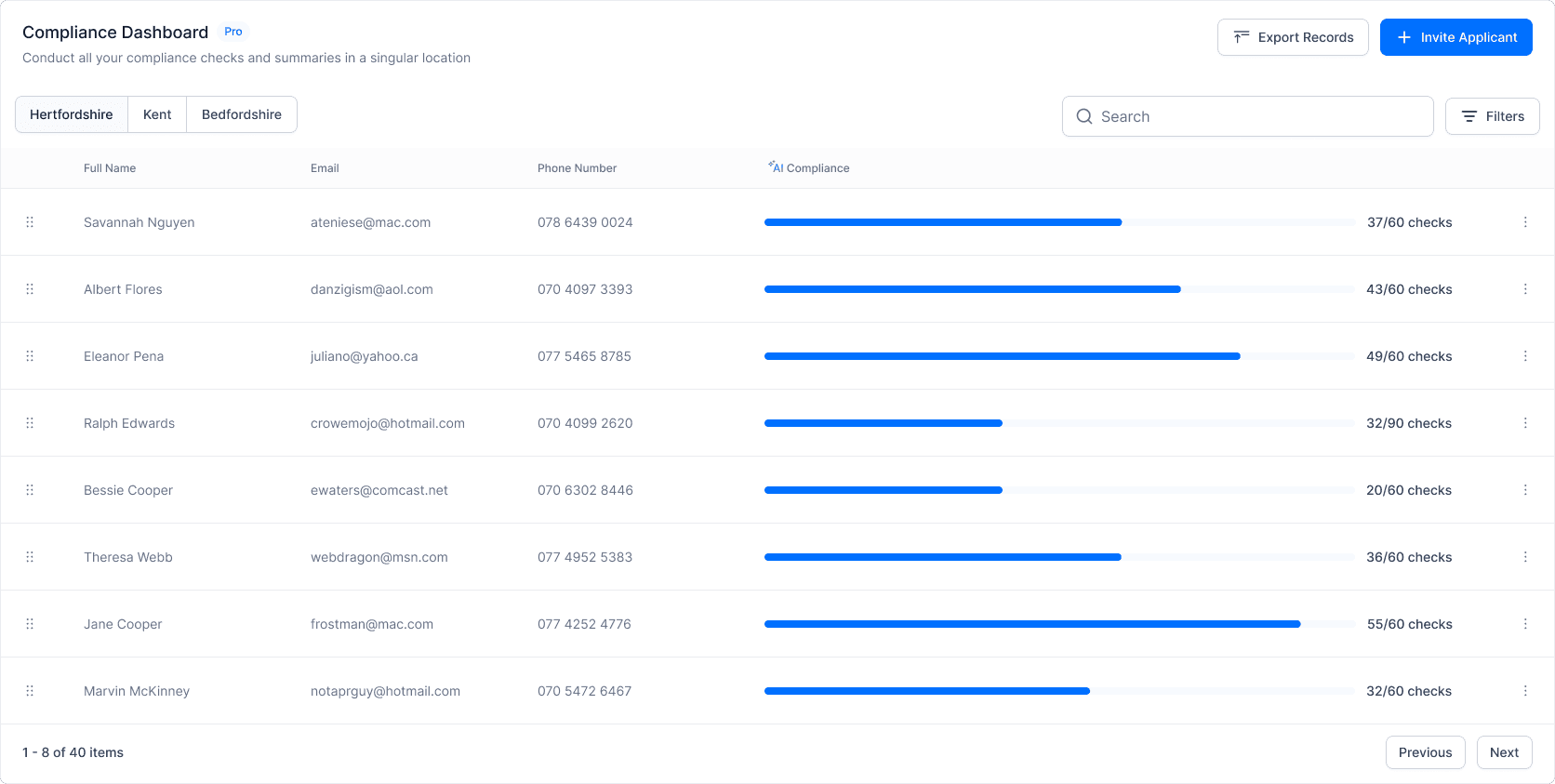Screen dimensions: 1555x784
Task: Click email ewaters@comcast.net
Action: point(379,490)
